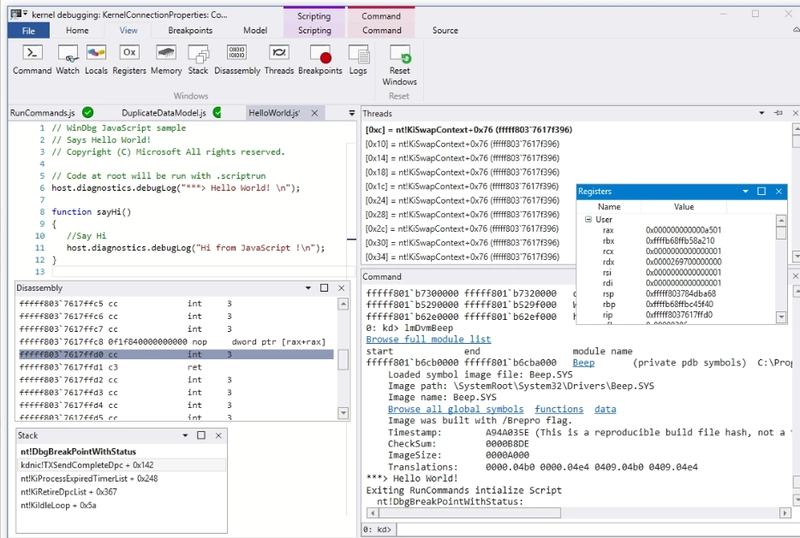800x538 pixels.
Task: Open the Breakpoints window from ribbon
Action: [320, 60]
